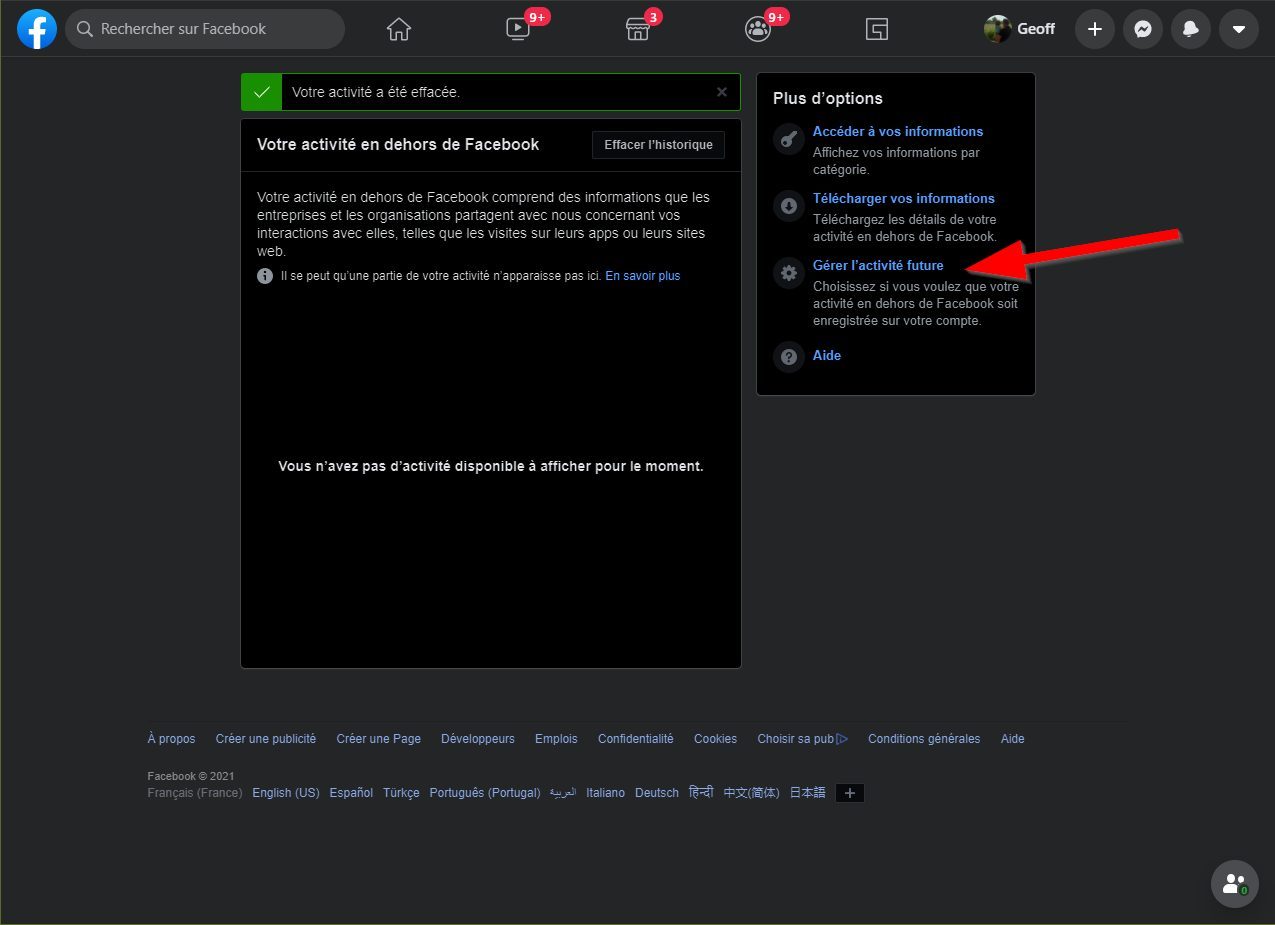
Task: Switch language to Chinese simplified
Action: [x=752, y=793]
